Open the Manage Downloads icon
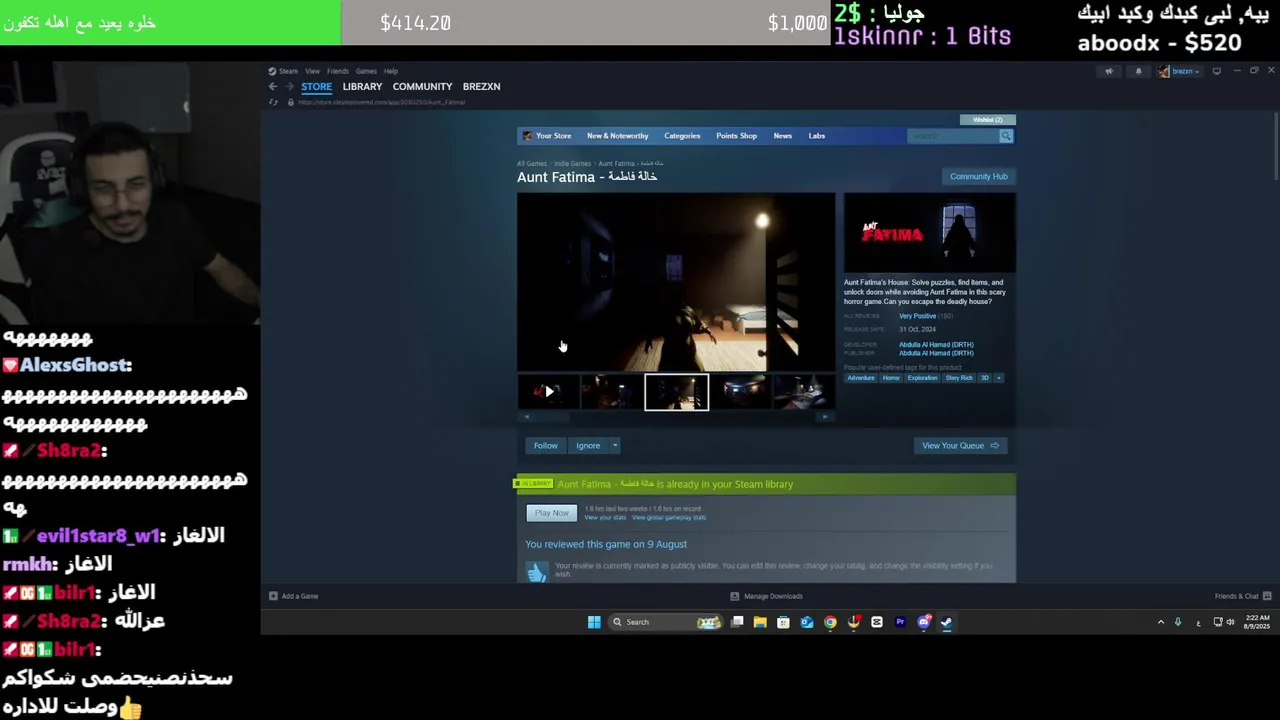Screen dimensions: 1280x720 pyautogui.click(x=735, y=596)
